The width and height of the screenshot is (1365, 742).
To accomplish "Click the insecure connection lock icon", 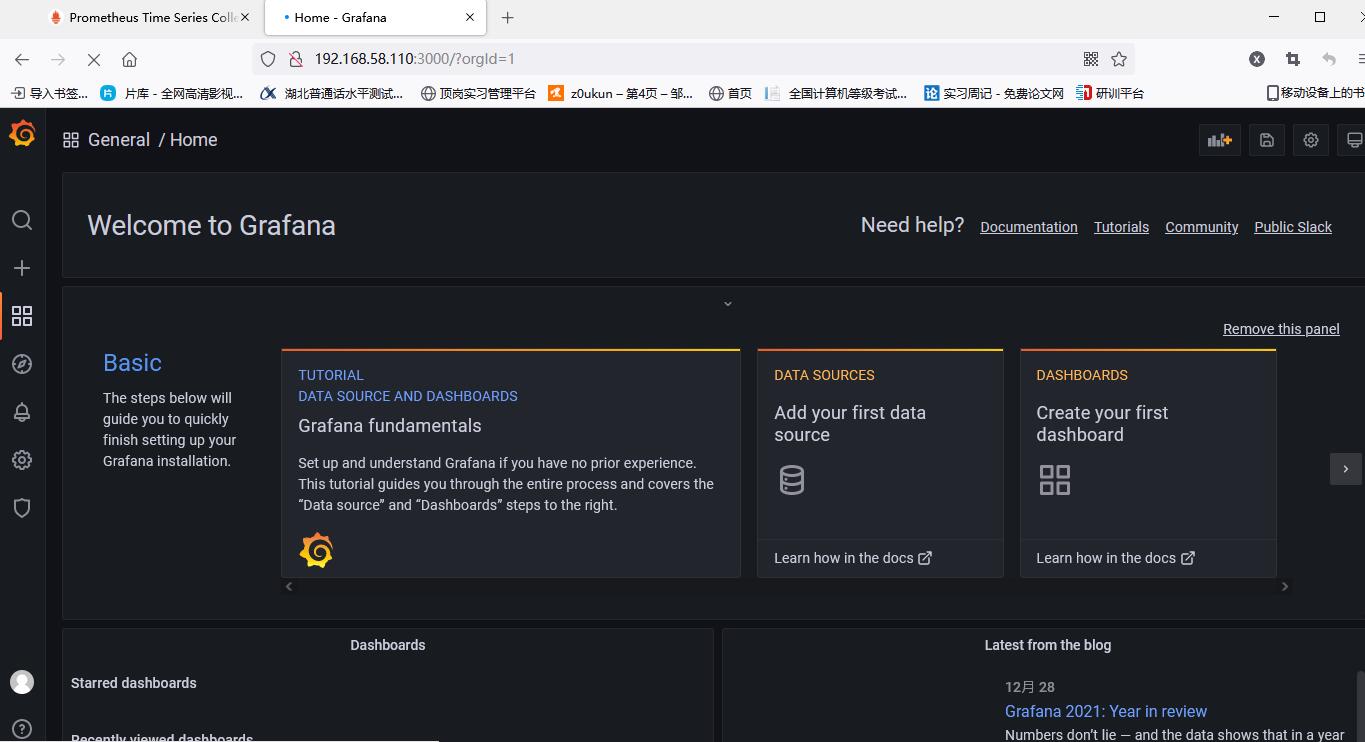I will (x=295, y=59).
